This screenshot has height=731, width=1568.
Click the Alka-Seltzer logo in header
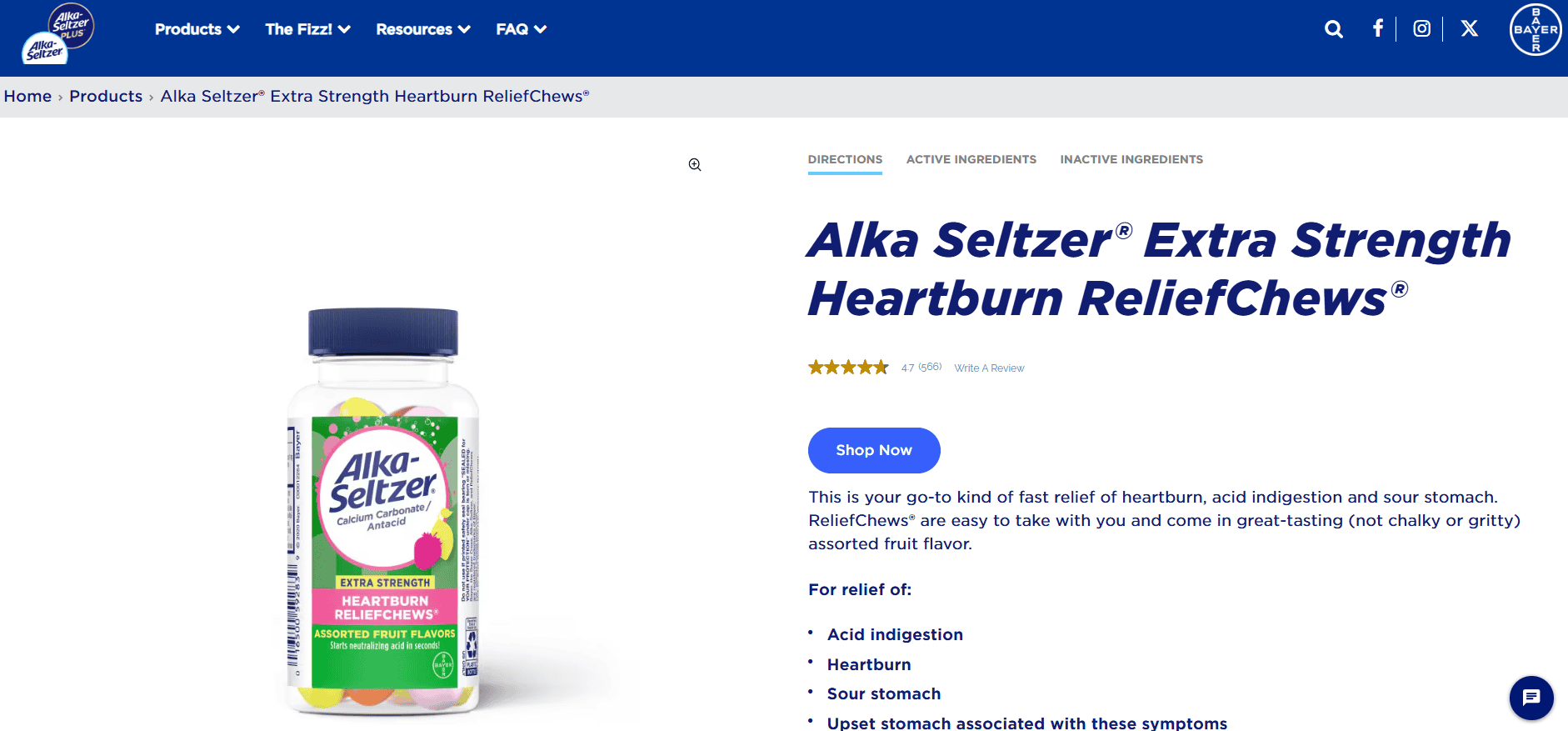coord(58,33)
